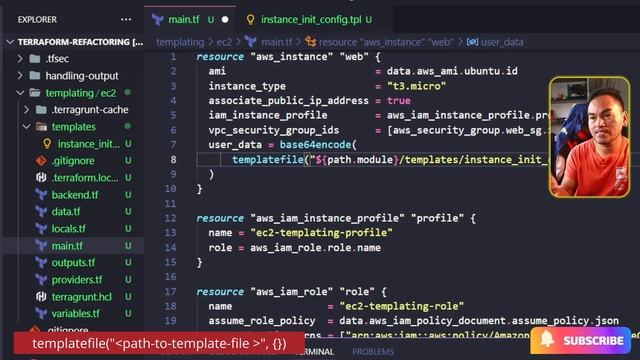Click the user_data symbol icon in breadcrumb
The width and height of the screenshot is (640, 360).
click(x=472, y=42)
